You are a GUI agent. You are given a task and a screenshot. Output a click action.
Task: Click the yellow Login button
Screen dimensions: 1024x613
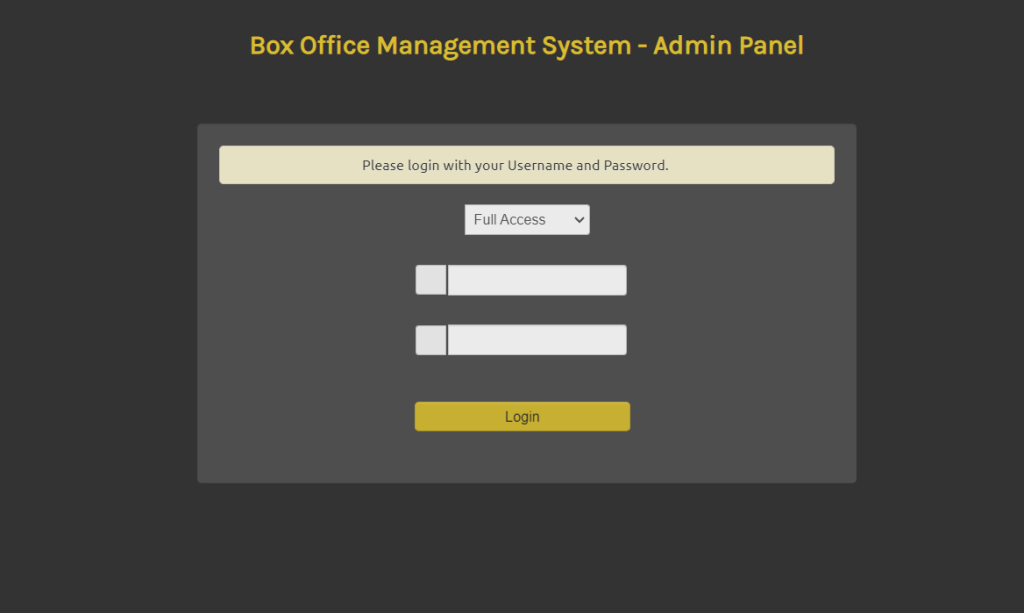pyautogui.click(x=522, y=417)
